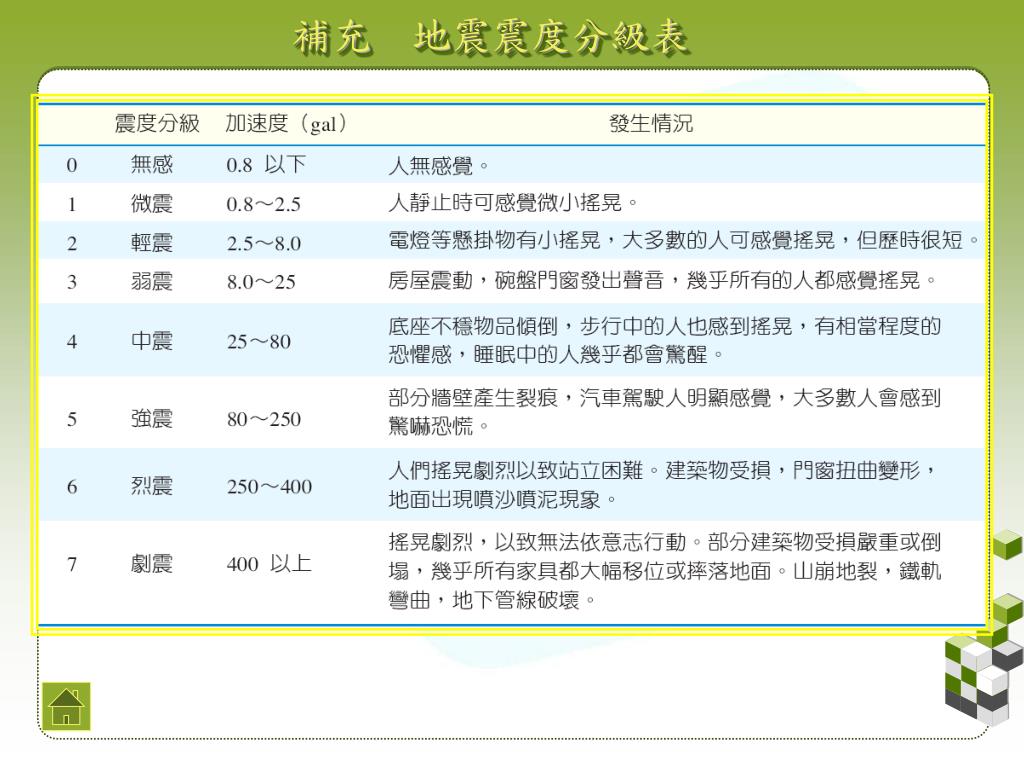The height and width of the screenshot is (768, 1024).
Task: Click the intensity number 5
Action: [72, 419]
